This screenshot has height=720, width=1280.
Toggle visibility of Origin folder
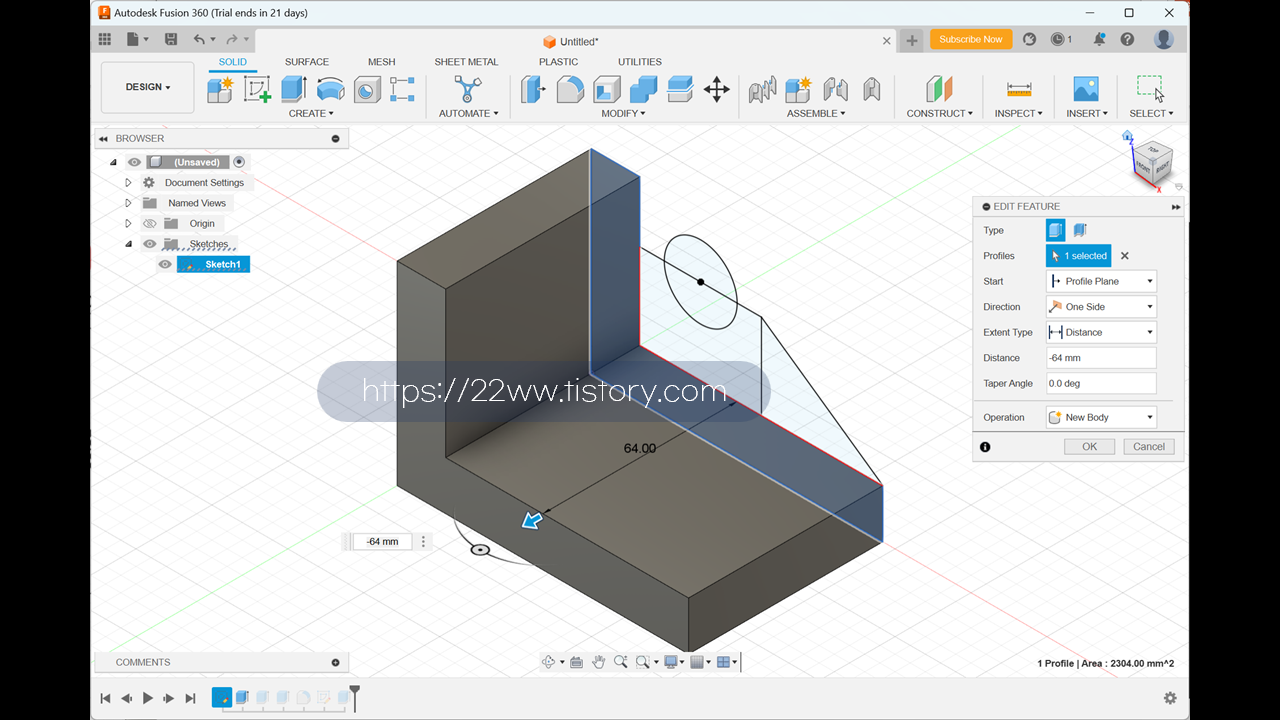[150, 223]
